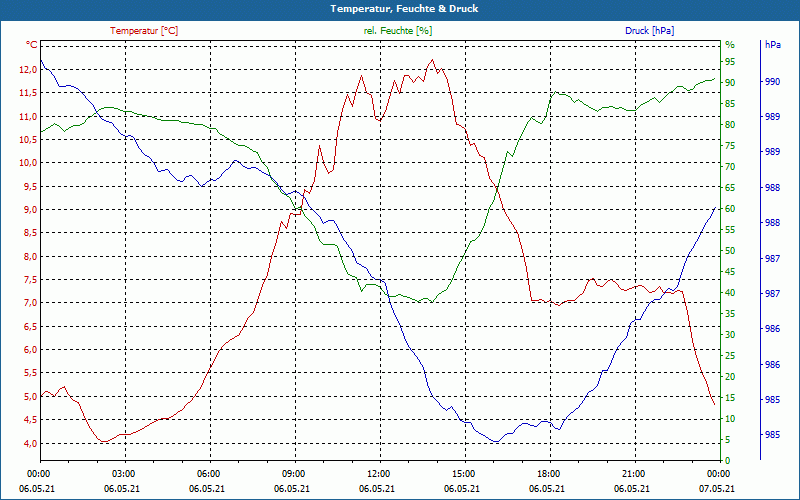Click the green '75' humidity axis value
The width and height of the screenshot is (800, 500).
click(730, 146)
